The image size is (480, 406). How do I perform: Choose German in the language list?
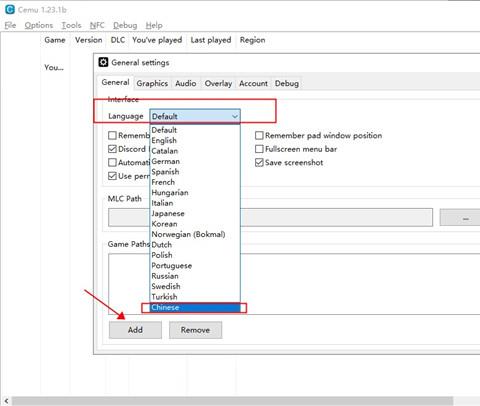[195, 161]
